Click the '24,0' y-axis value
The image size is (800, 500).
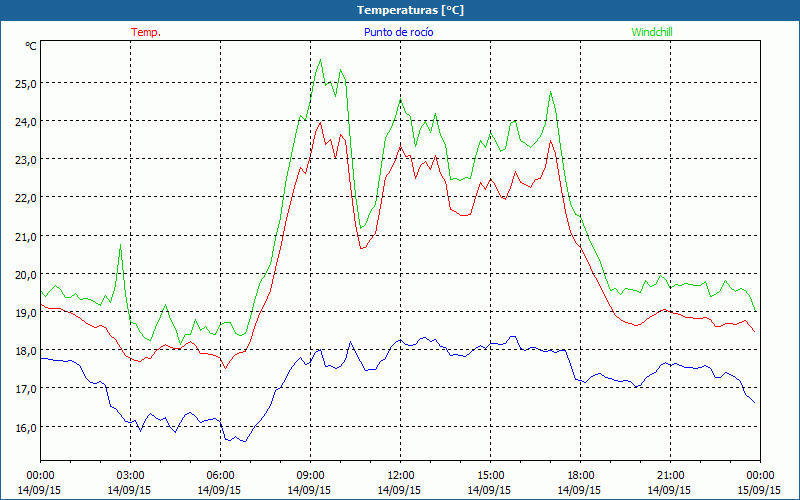pyautogui.click(x=26, y=121)
